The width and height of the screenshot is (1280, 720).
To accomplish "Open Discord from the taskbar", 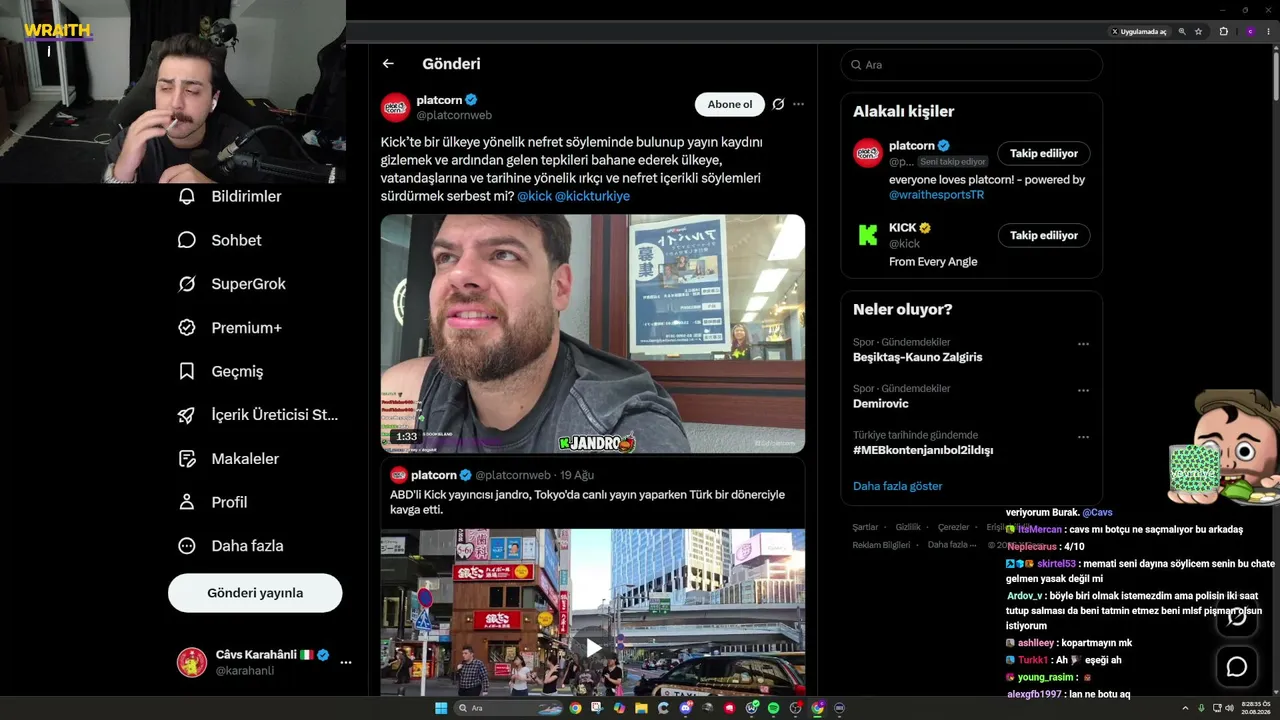I will 685,708.
